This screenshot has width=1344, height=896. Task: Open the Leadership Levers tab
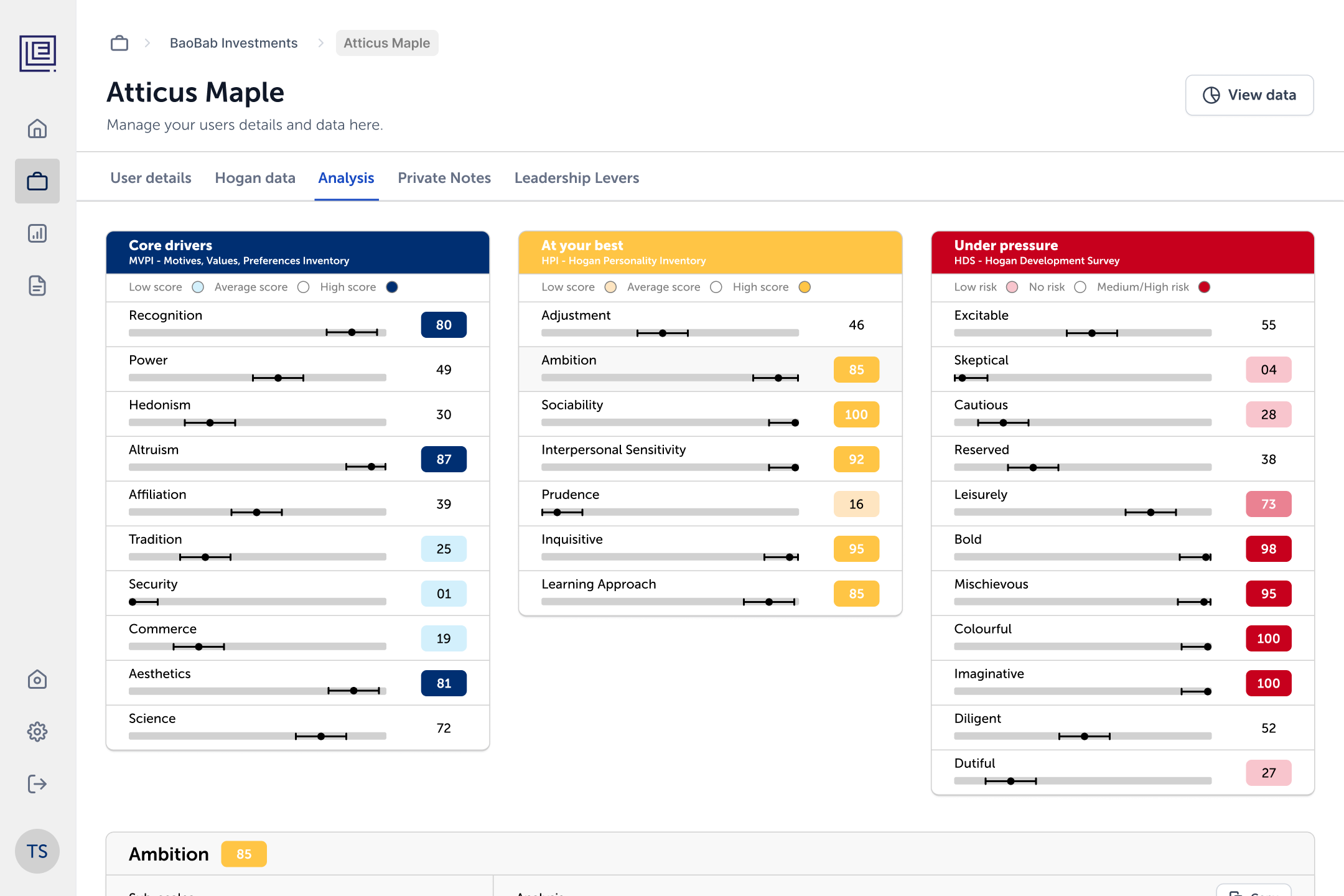577,178
